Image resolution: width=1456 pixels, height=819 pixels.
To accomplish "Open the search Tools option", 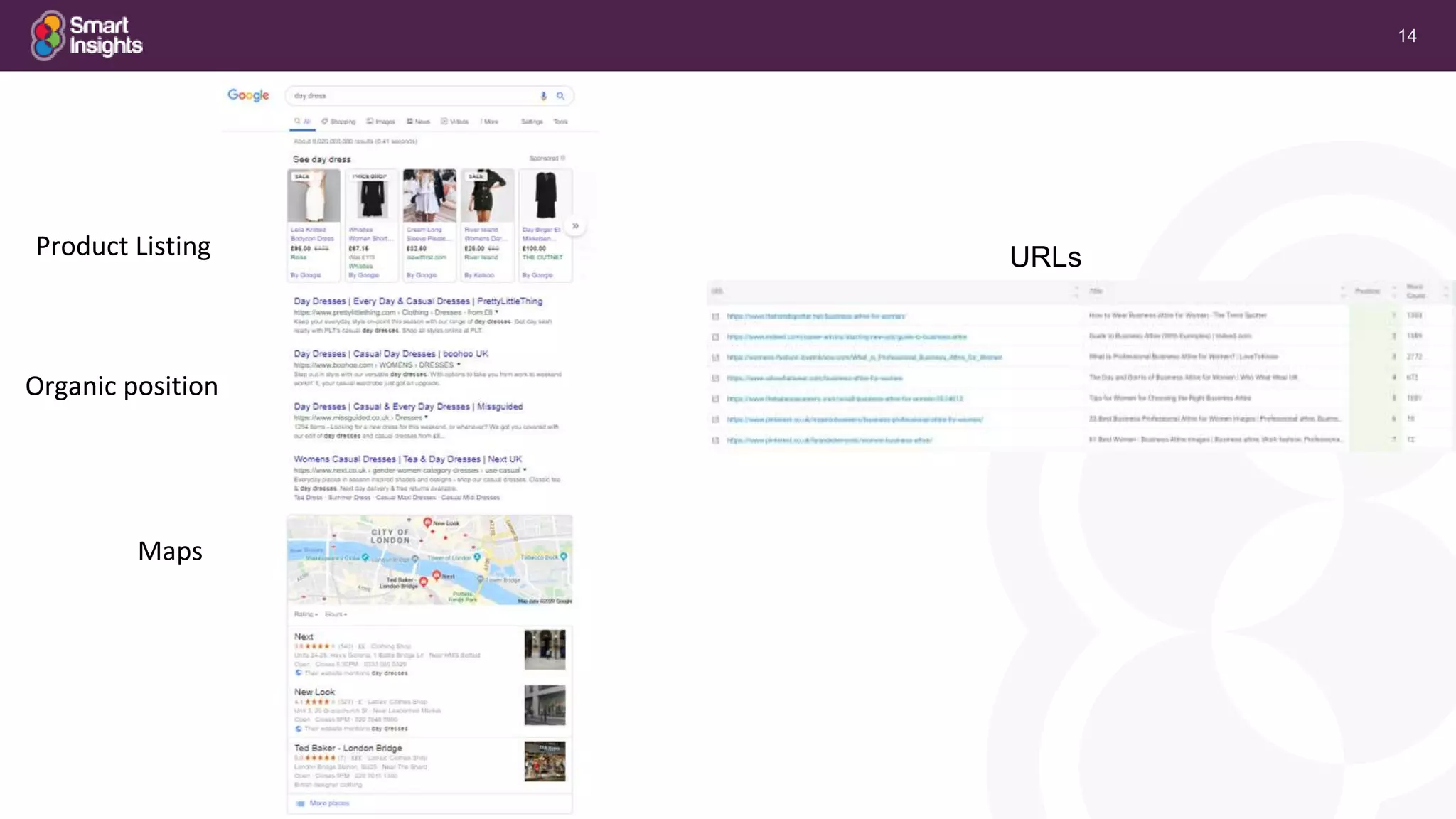I will [561, 122].
